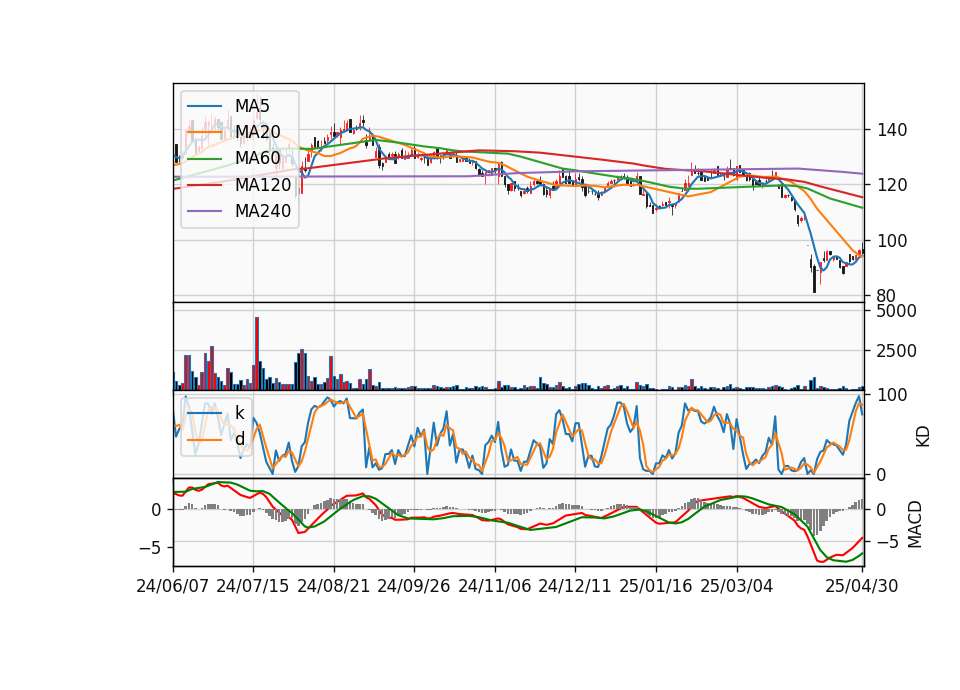The height and width of the screenshot is (690, 960).
Task: Click the MA120 legend label
Action: (x=263, y=185)
